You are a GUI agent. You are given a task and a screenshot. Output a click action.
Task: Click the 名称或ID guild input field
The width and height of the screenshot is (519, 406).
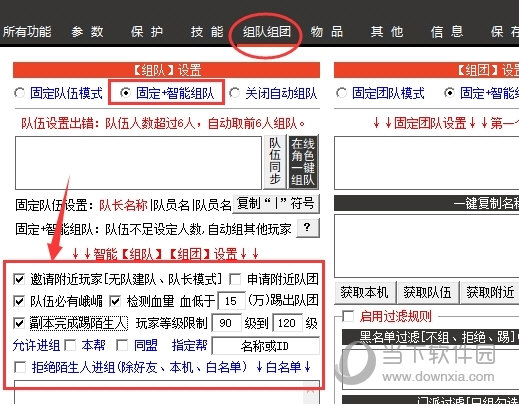pyautogui.click(x=265, y=346)
